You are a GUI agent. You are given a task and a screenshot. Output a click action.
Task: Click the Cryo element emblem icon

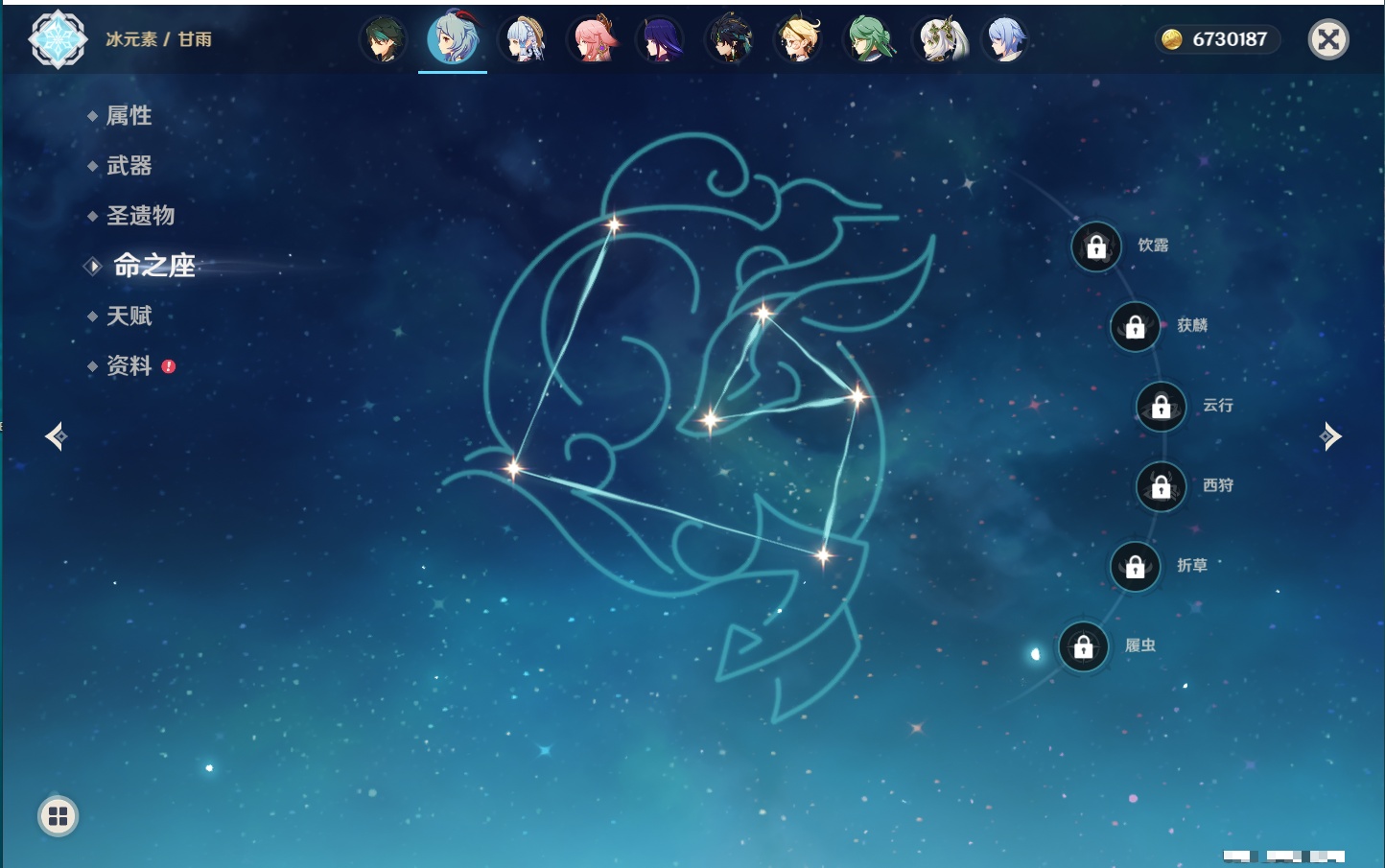[58, 39]
